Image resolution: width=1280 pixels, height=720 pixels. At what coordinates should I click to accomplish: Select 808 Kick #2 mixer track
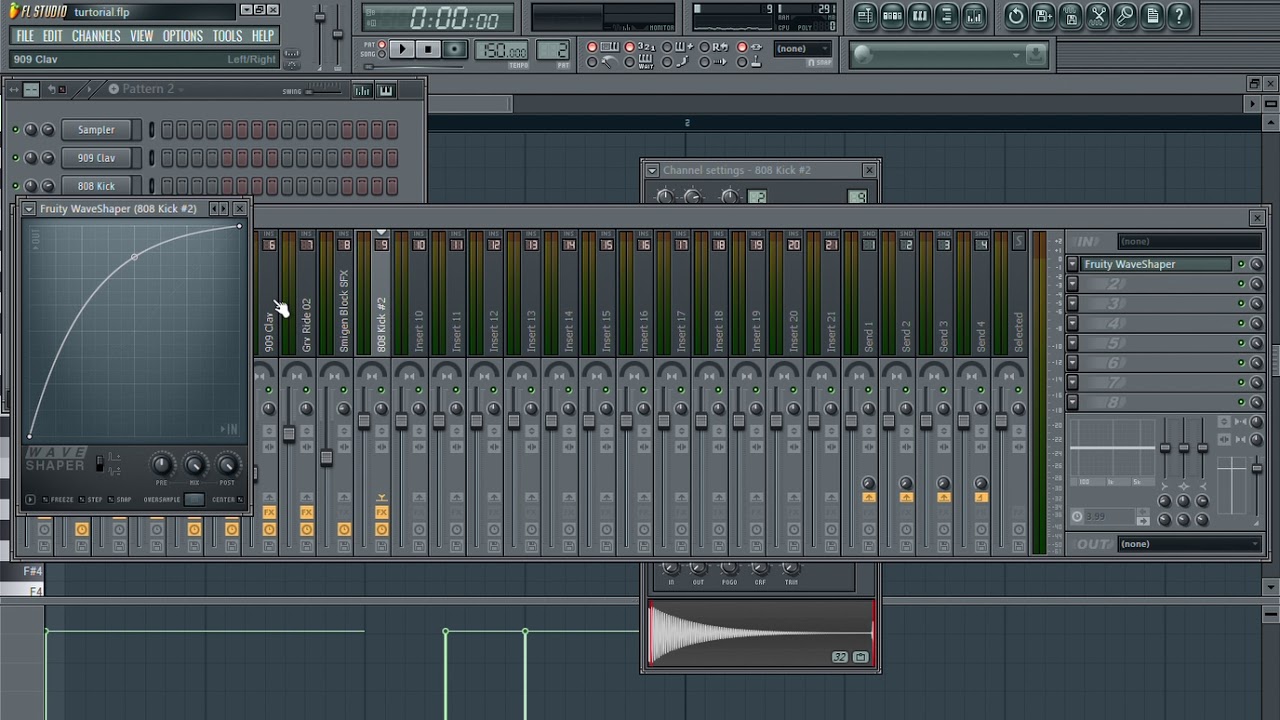click(381, 324)
